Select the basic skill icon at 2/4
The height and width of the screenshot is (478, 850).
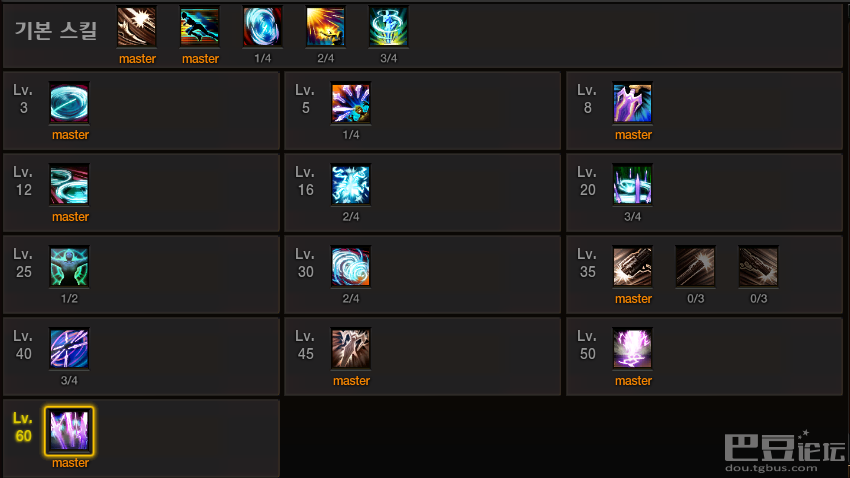coord(326,27)
